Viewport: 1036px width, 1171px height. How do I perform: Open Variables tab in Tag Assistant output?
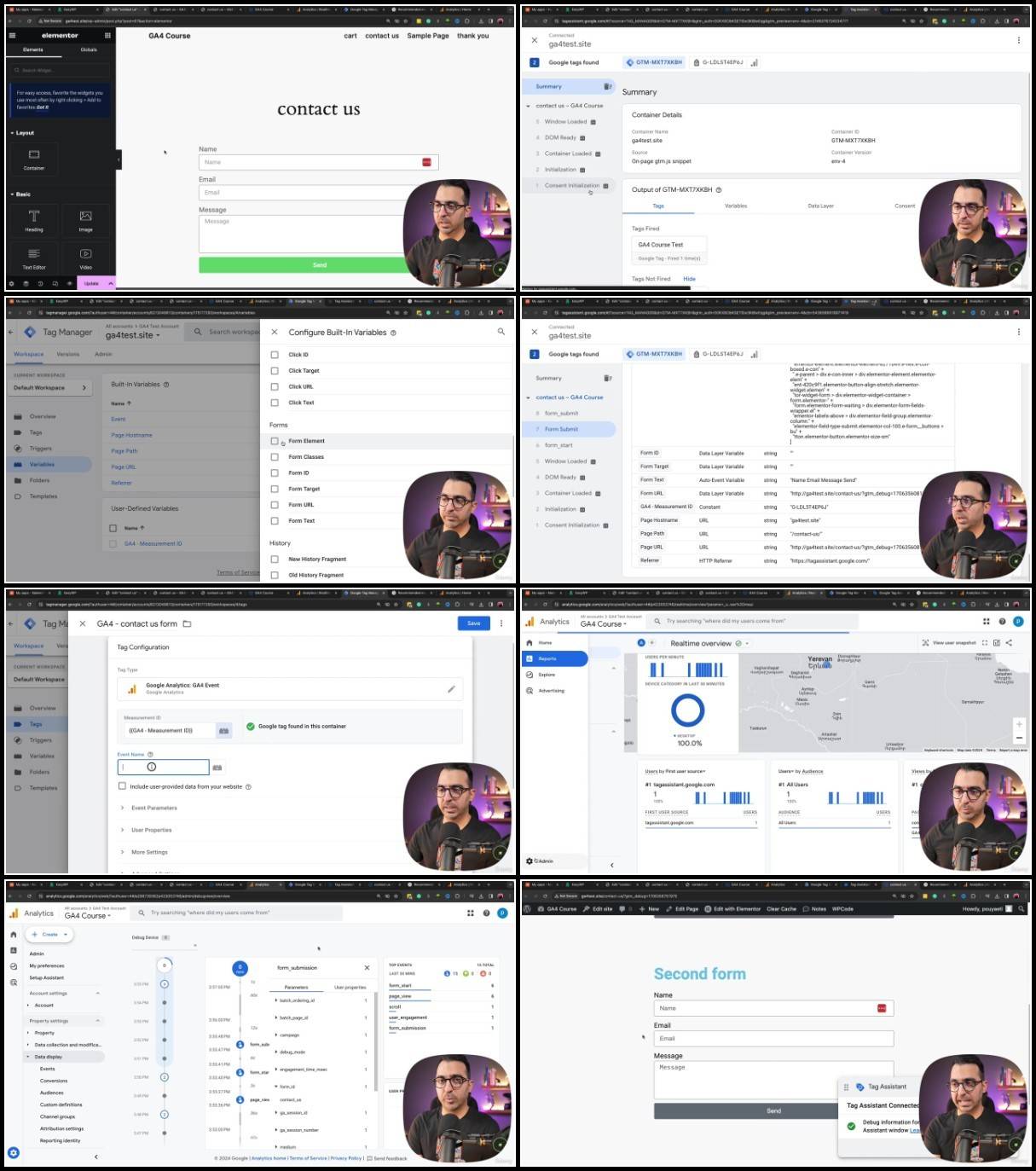click(x=736, y=206)
